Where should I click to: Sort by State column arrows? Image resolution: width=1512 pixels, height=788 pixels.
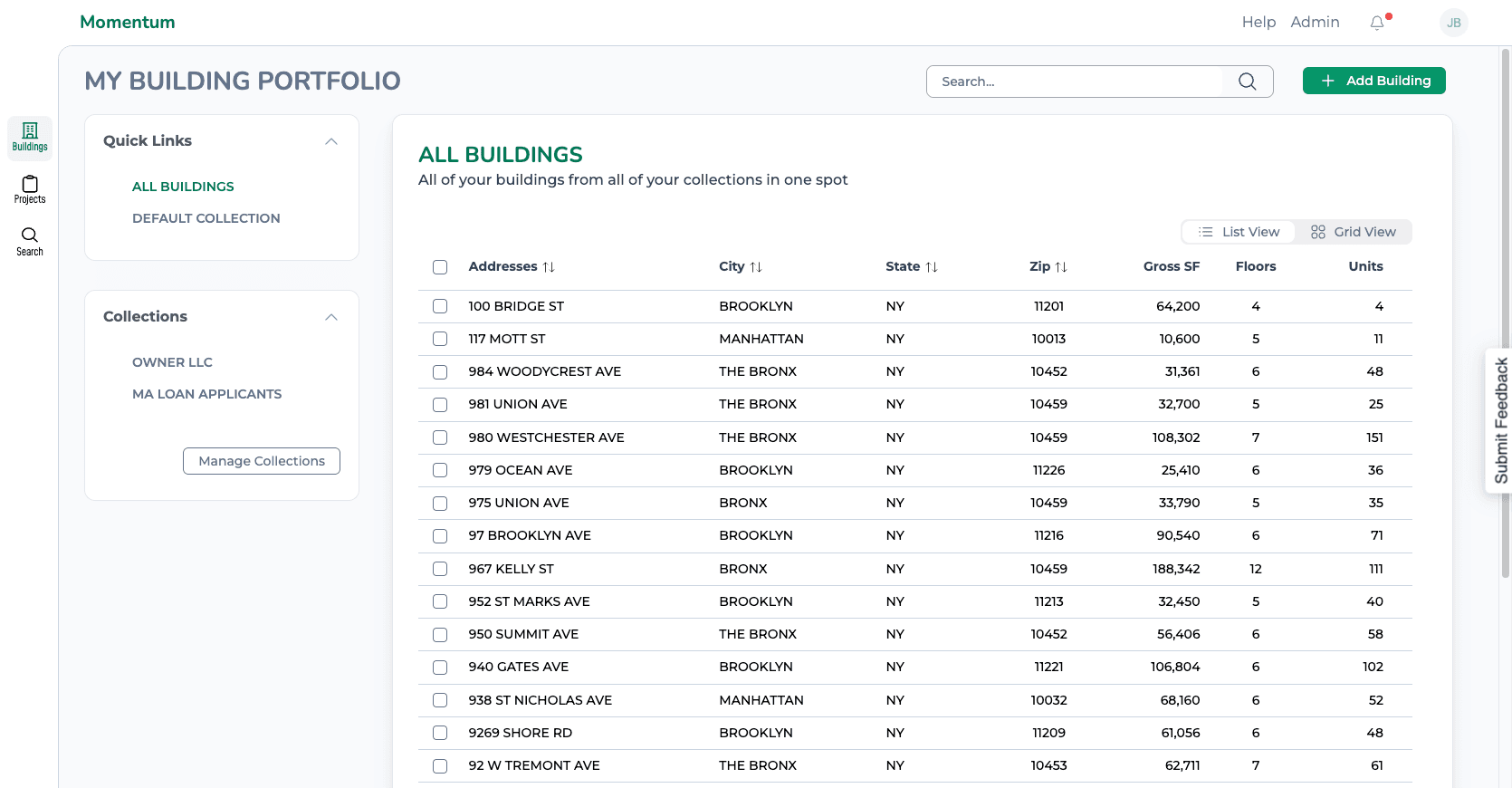coord(932,267)
